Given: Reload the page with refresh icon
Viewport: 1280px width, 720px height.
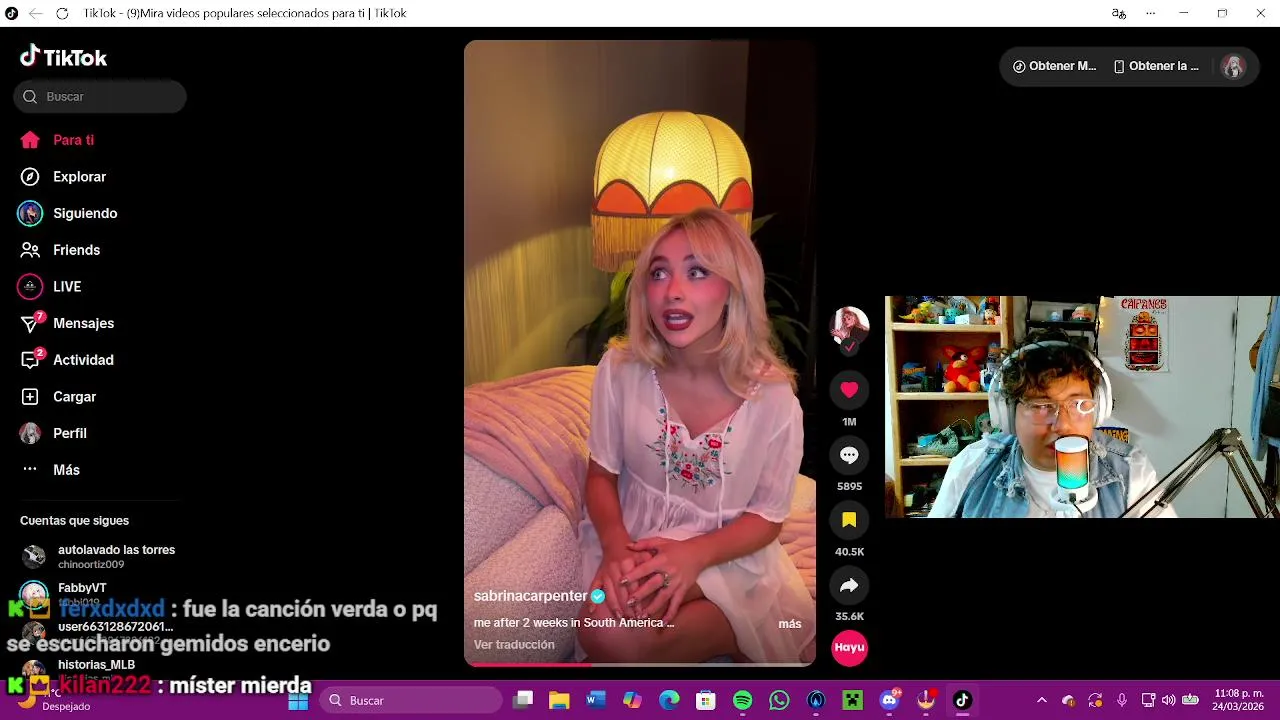Looking at the screenshot, I should pos(62,13).
